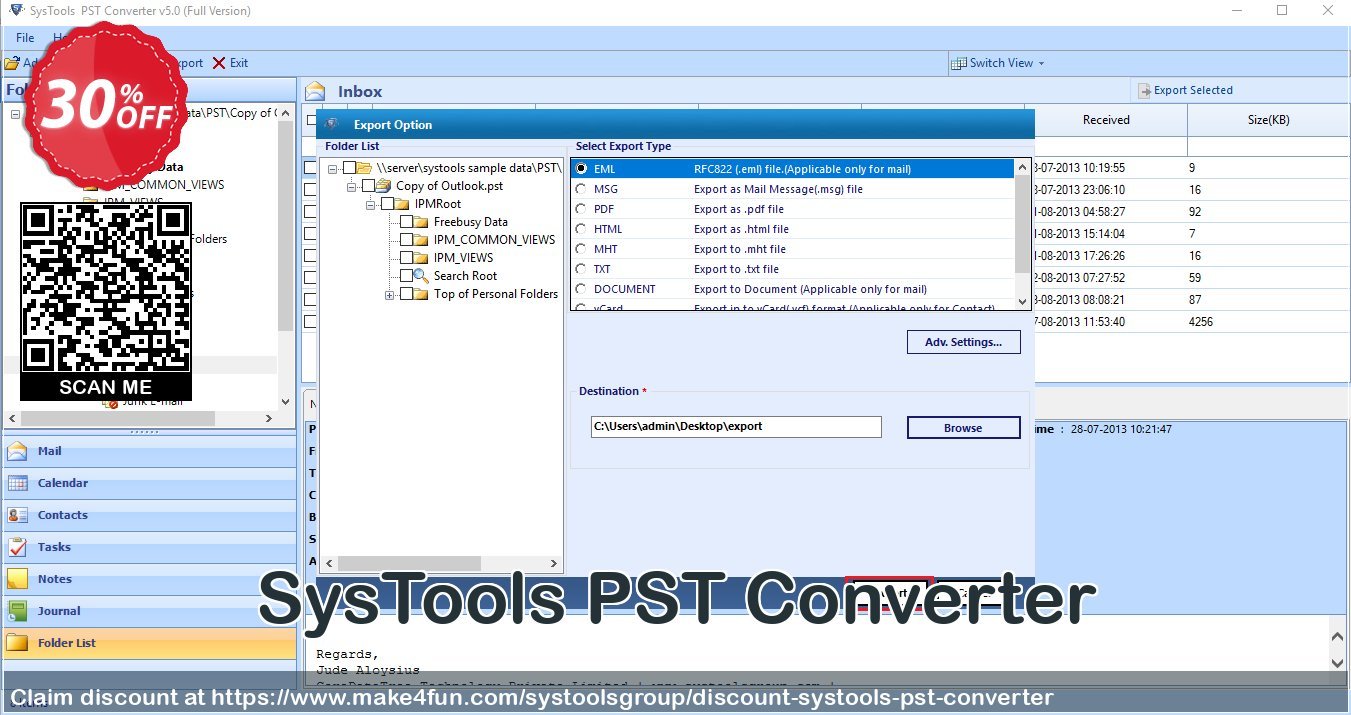Click the Notes yellow icon
This screenshot has height=715, width=1351.
[x=17, y=579]
